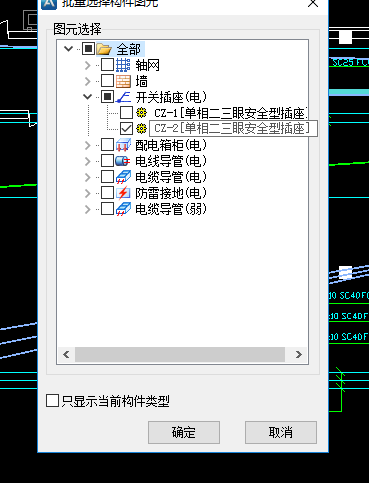Click the application logo in title bar
Viewport: 369px width, 483px height.
pos(49,3)
